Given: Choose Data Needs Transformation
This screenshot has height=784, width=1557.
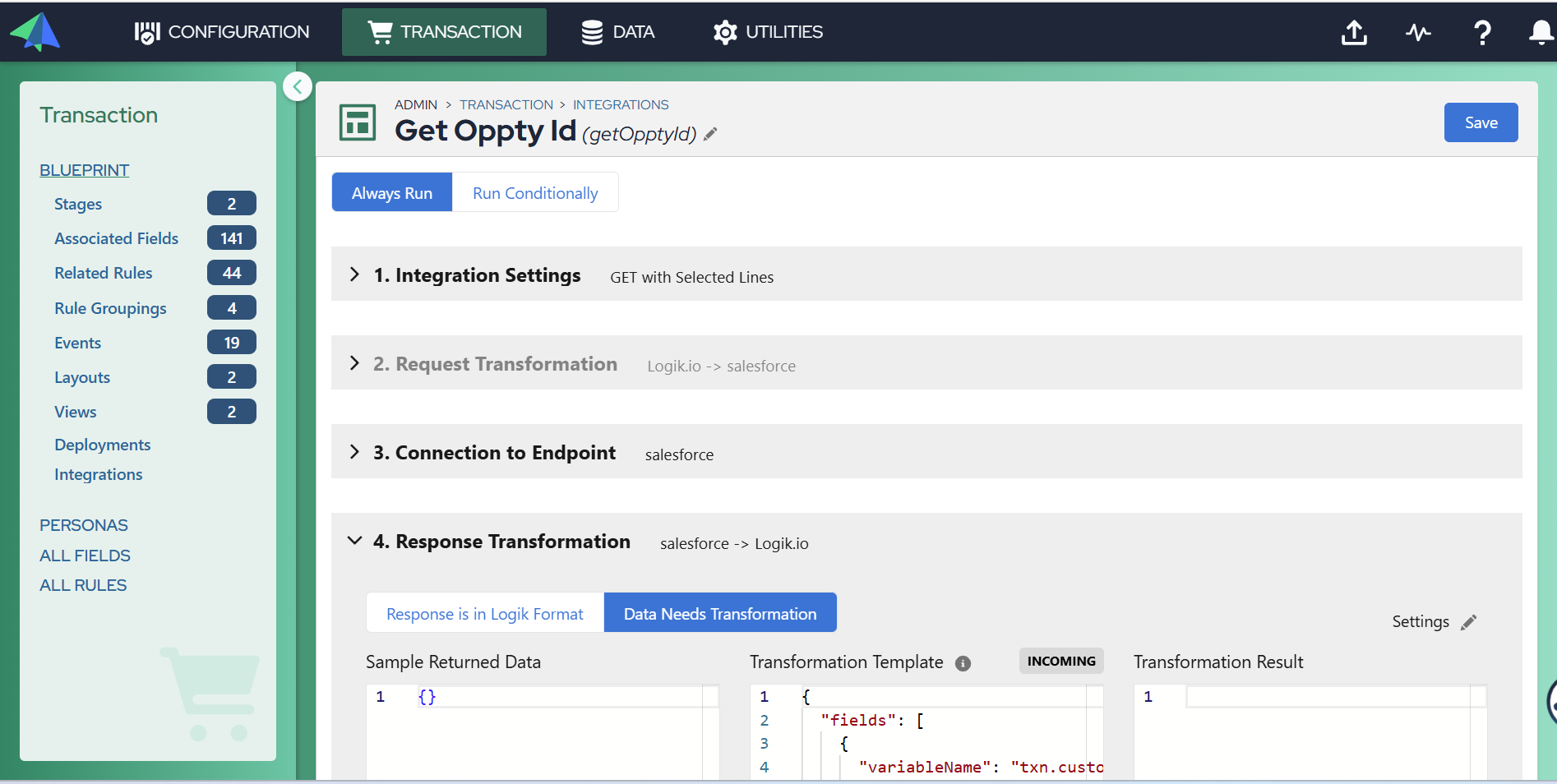Looking at the screenshot, I should pos(720,613).
